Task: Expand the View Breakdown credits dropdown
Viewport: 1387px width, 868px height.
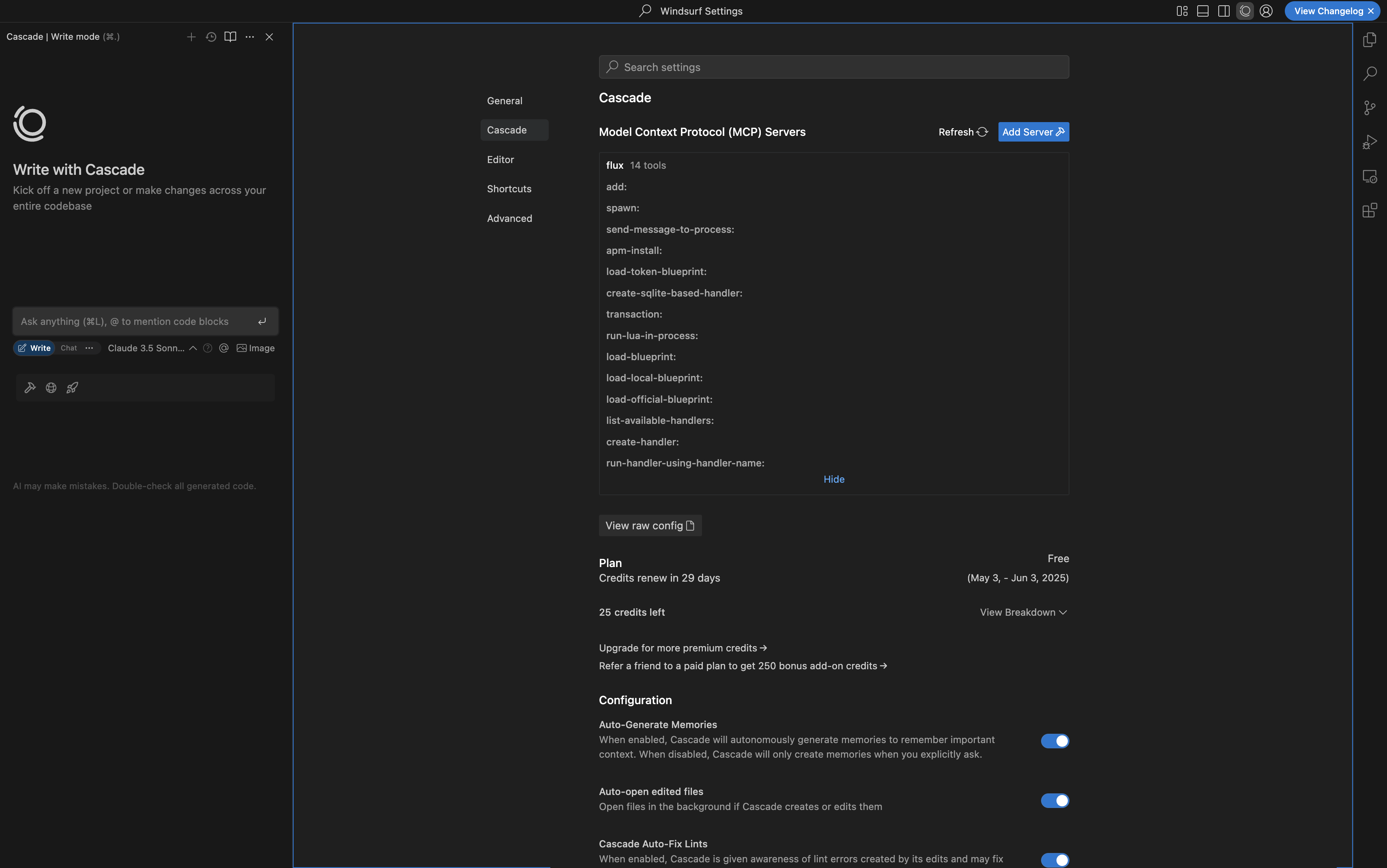Action: click(x=1022, y=612)
